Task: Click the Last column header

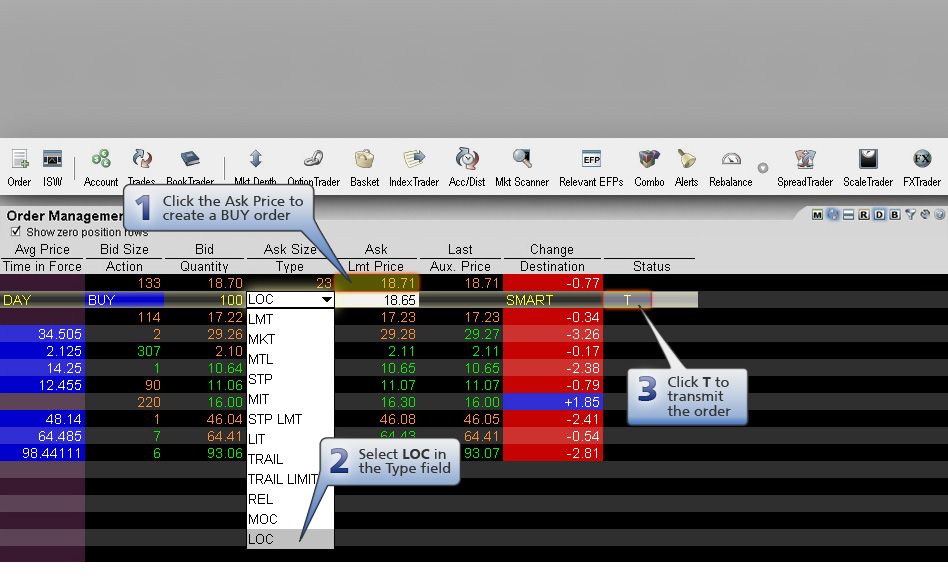Action: tap(460, 249)
